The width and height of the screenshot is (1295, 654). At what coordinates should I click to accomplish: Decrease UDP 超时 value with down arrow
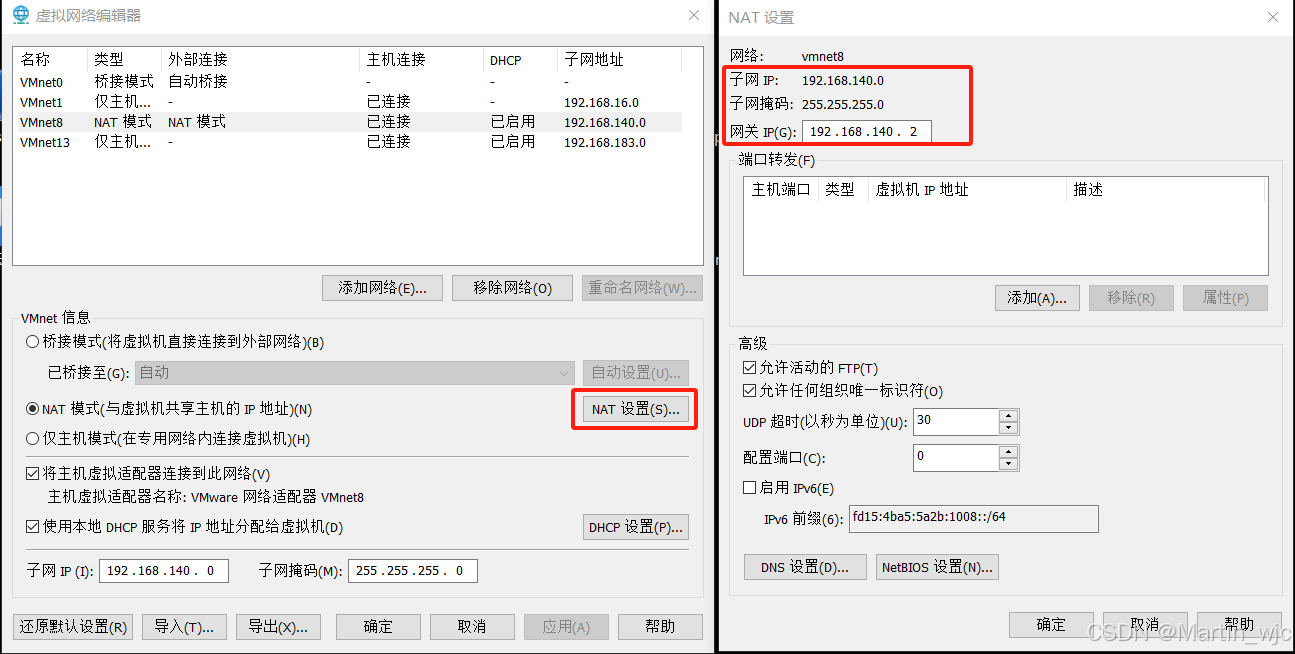pos(1009,428)
